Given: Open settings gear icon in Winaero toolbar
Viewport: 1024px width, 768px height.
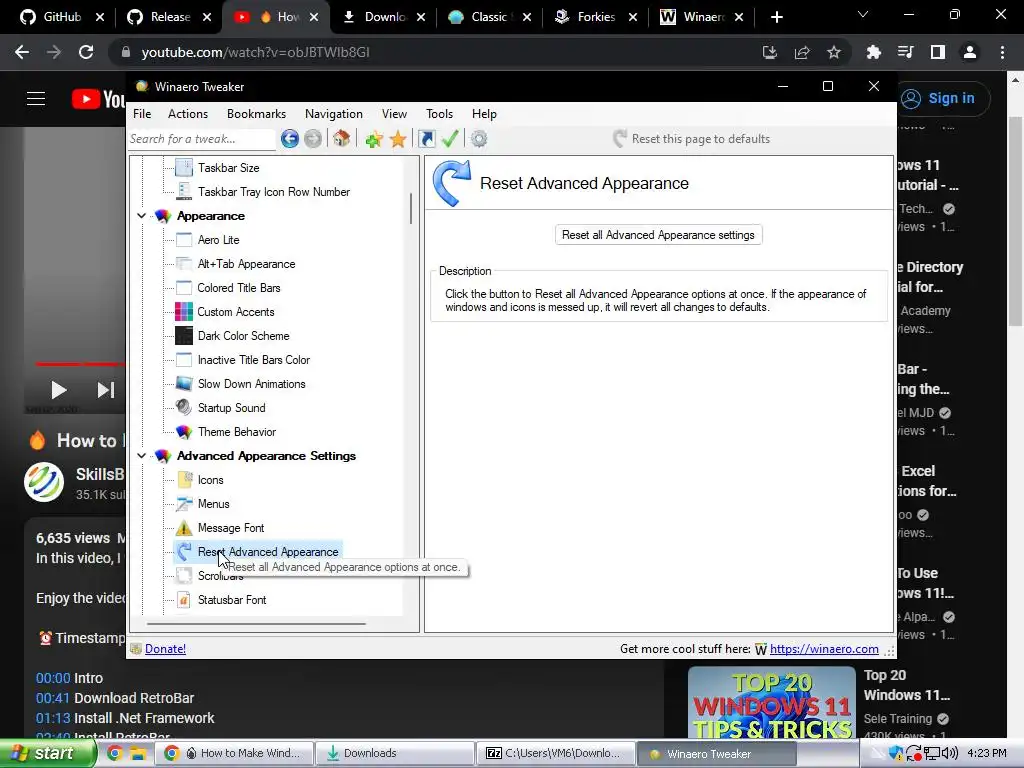Looking at the screenshot, I should tap(479, 138).
